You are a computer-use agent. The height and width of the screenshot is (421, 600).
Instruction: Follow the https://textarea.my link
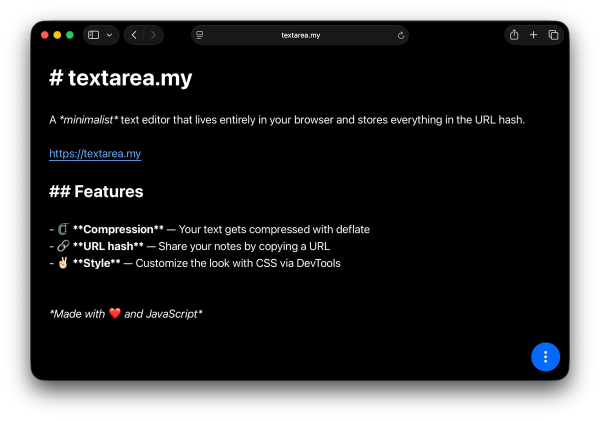(x=95, y=154)
